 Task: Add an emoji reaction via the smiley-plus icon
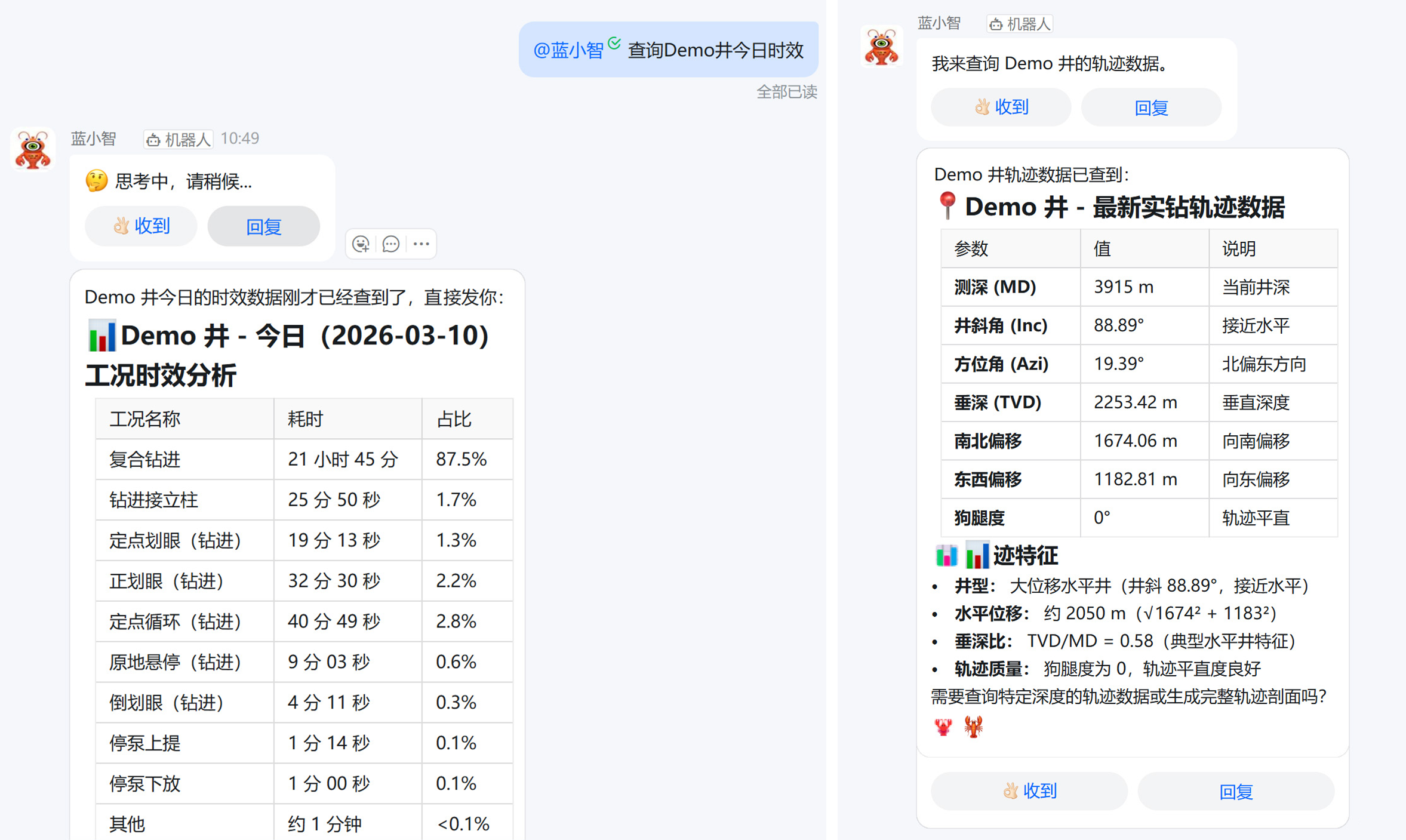pos(361,244)
